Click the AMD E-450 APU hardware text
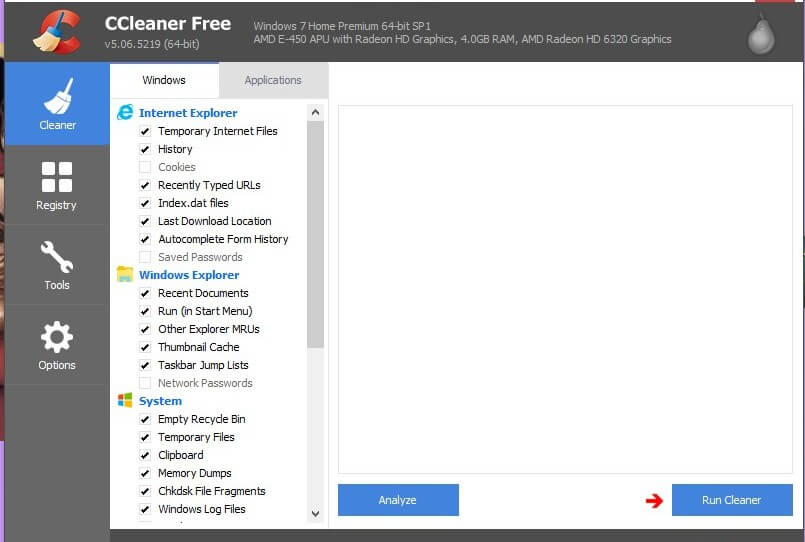Image resolution: width=805 pixels, height=542 pixels. click(462, 39)
